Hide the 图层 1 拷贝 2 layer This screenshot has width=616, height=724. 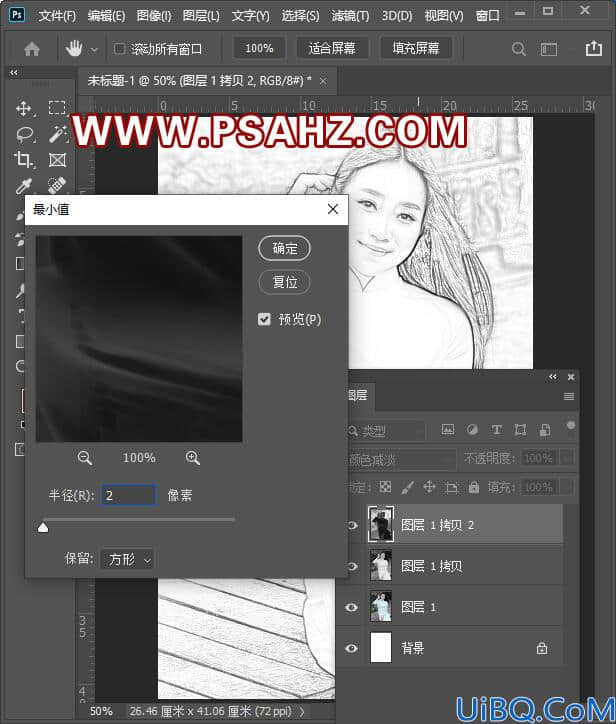tap(352, 525)
